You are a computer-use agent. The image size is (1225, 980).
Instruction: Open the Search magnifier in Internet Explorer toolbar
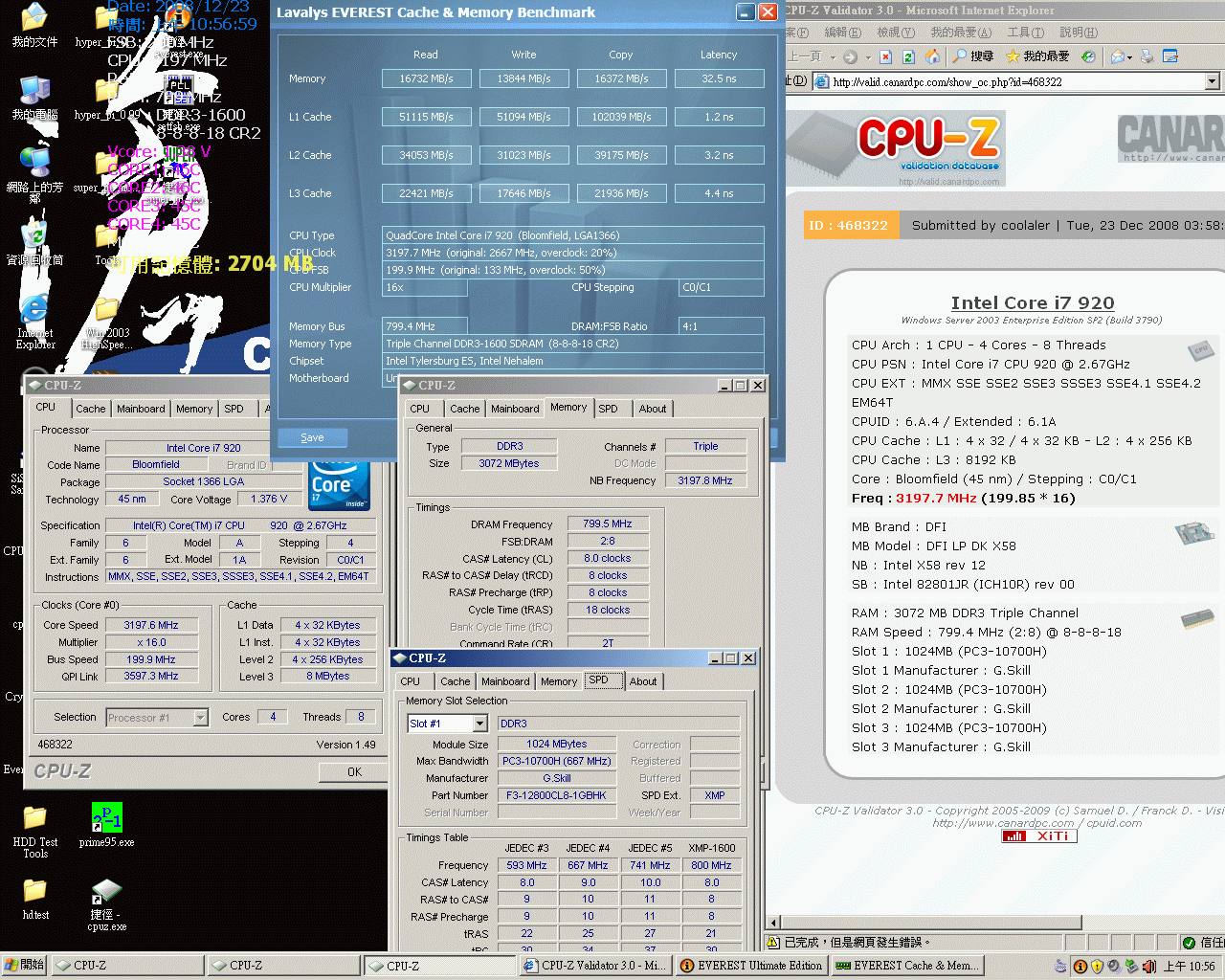[972, 56]
